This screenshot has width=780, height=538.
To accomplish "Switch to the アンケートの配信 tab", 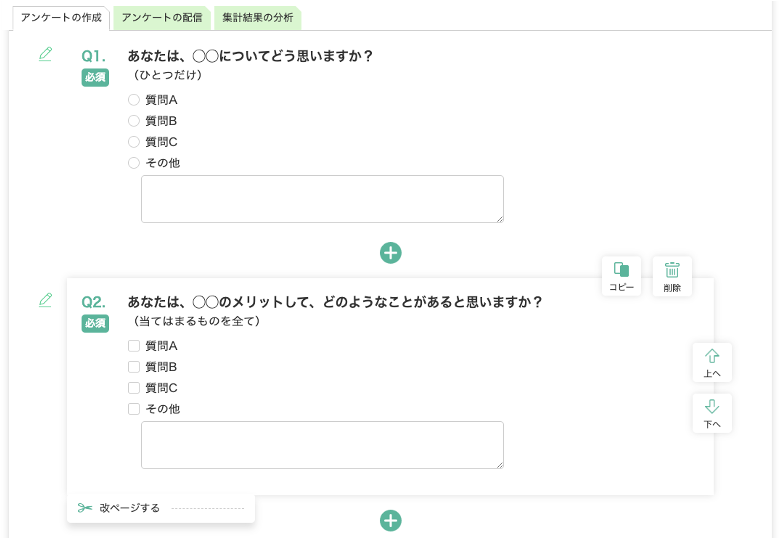I will pyautogui.click(x=162, y=17).
